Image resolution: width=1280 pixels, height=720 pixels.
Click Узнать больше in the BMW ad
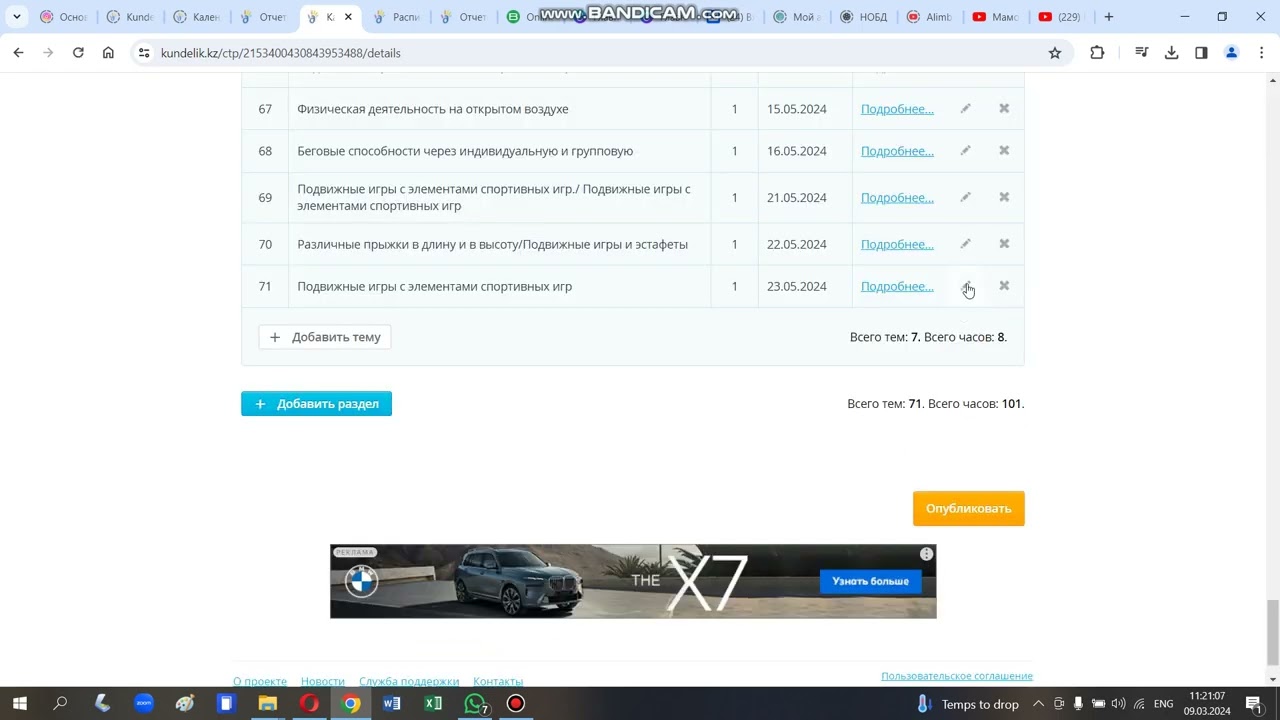tap(870, 581)
